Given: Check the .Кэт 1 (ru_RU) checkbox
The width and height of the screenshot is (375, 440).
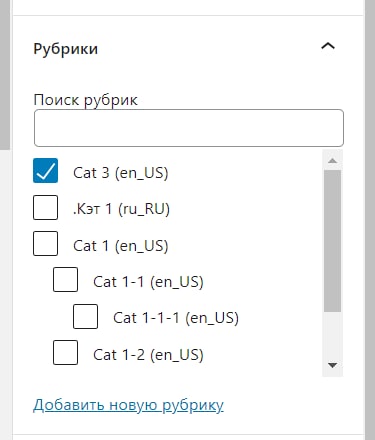Looking at the screenshot, I should click(45, 207).
